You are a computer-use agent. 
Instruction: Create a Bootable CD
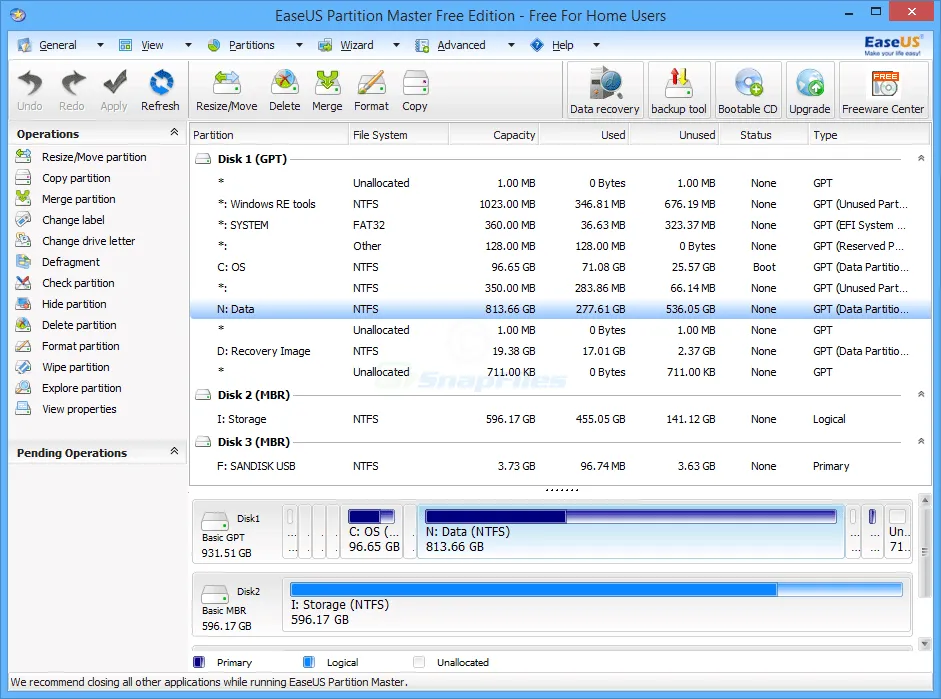coord(748,90)
